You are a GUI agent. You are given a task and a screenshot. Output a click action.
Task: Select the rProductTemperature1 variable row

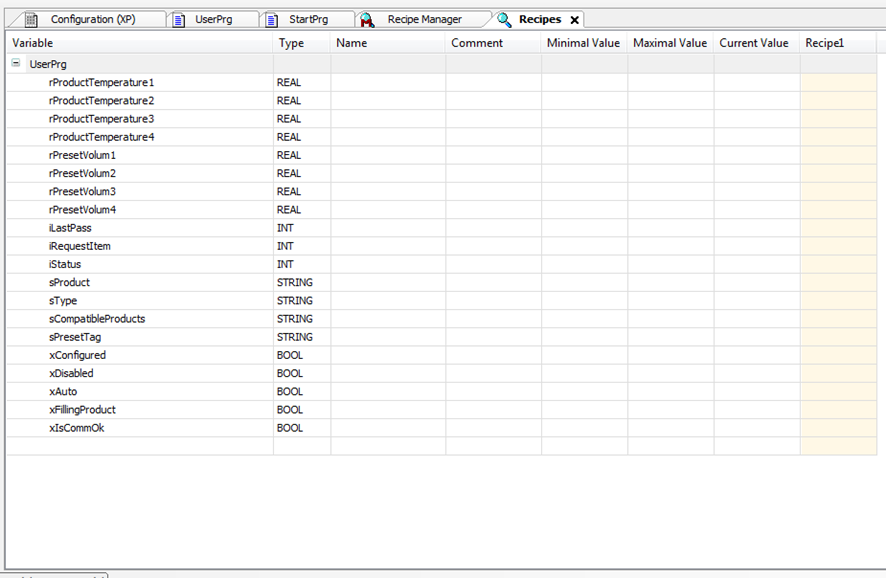click(x=101, y=82)
